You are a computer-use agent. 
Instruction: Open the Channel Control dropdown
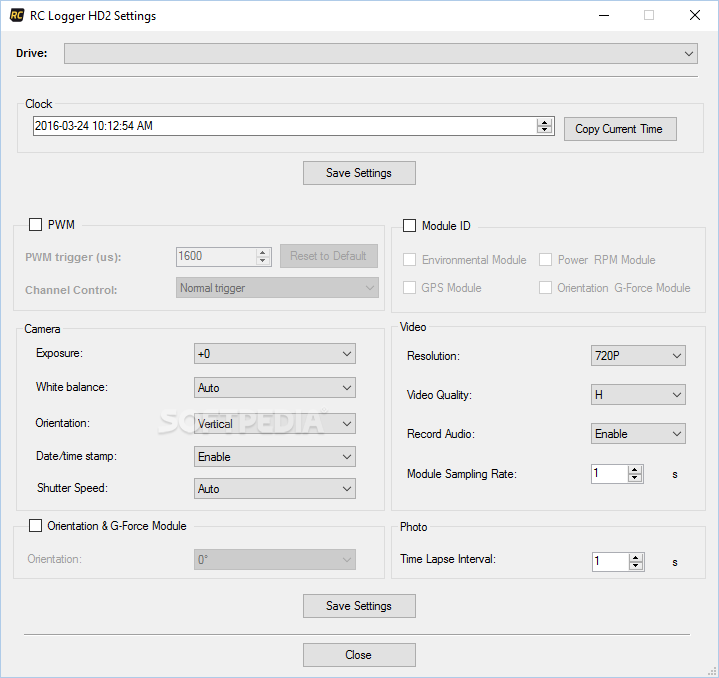click(277, 288)
